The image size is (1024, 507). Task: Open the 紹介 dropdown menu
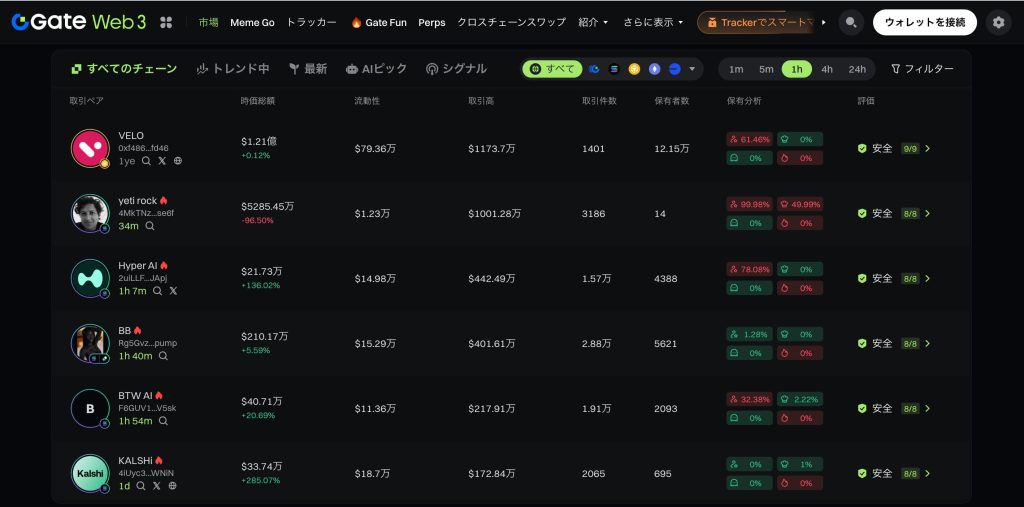[x=593, y=22]
